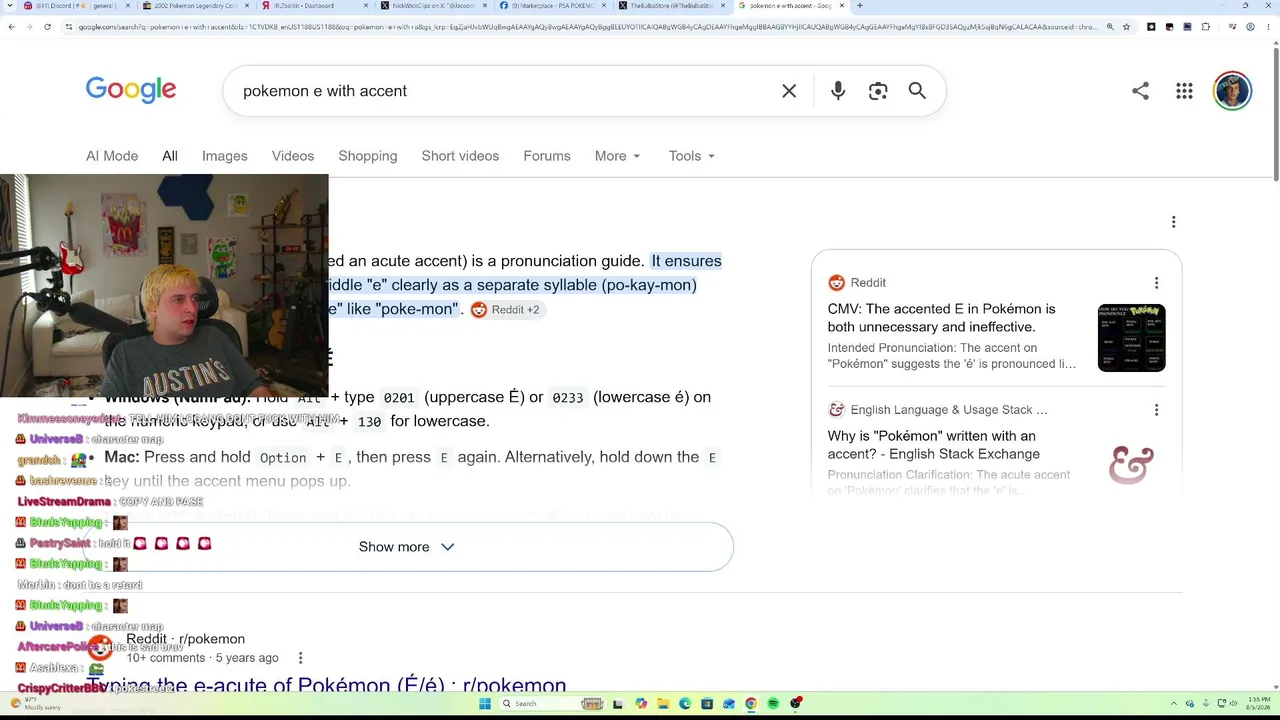Click the Reddit r/pokemon source label
Screen dimensions: 1280x720
(x=185, y=639)
